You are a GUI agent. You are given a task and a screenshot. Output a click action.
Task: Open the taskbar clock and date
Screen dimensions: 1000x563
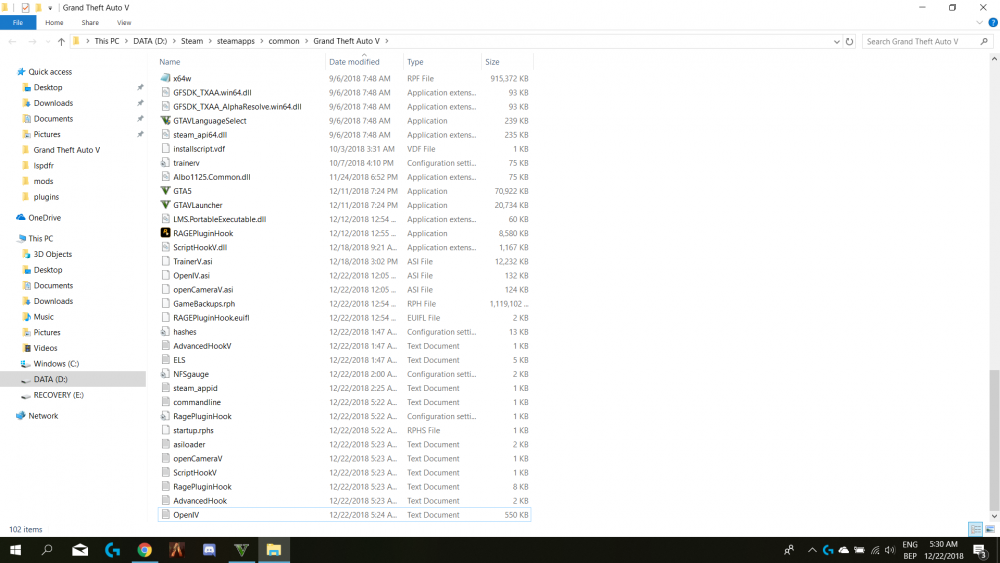tap(944, 550)
